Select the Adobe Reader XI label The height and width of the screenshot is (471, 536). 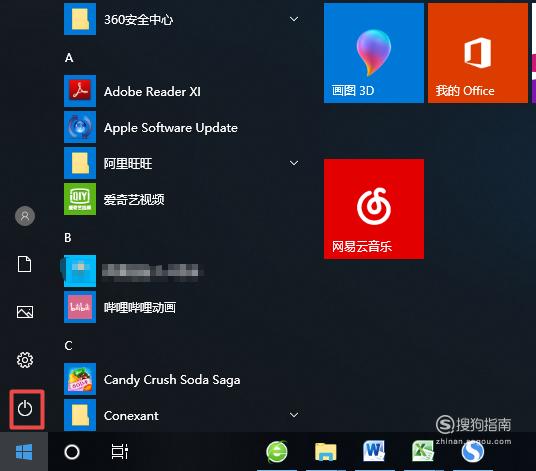click(152, 92)
